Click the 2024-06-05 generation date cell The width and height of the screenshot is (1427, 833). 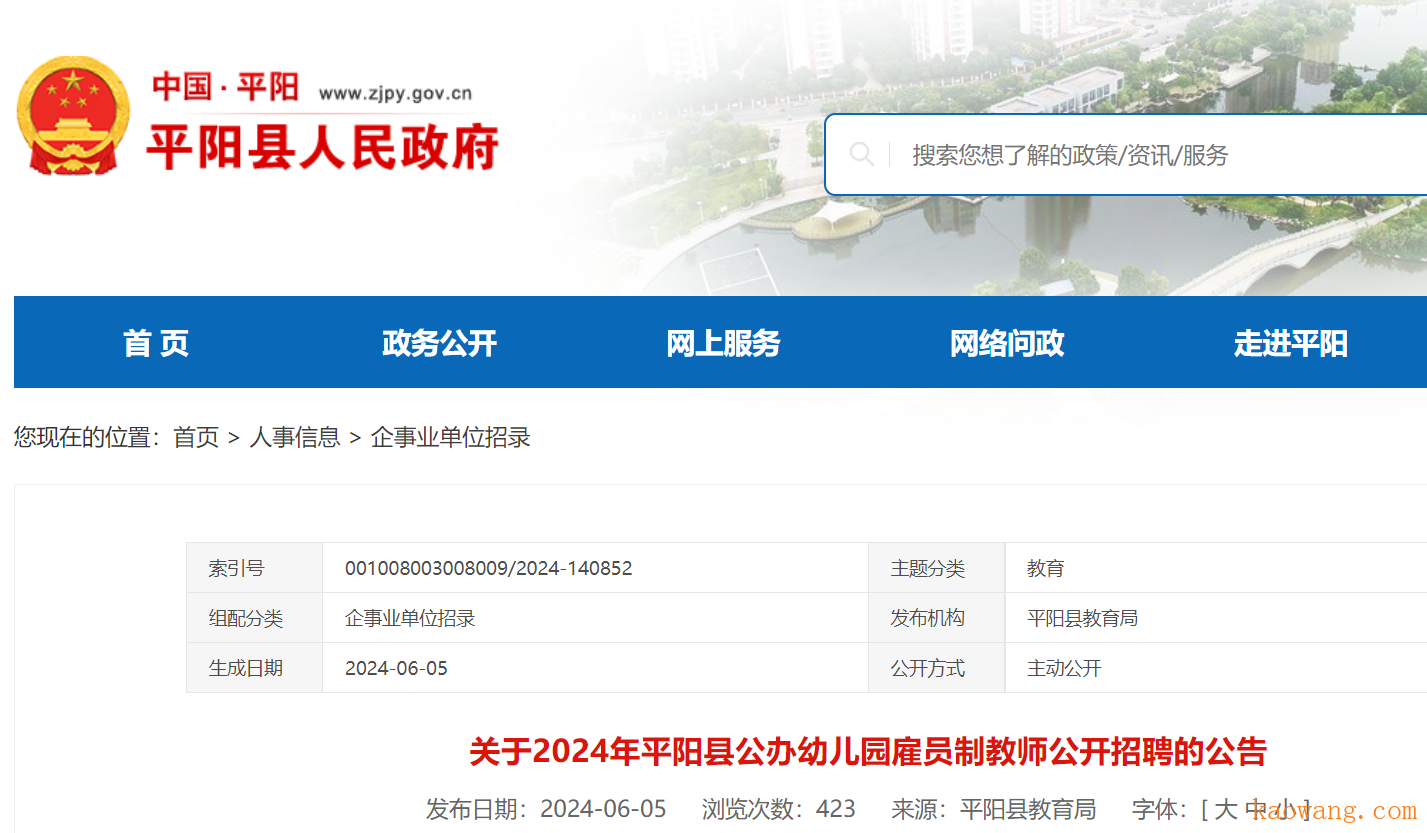click(x=595, y=668)
